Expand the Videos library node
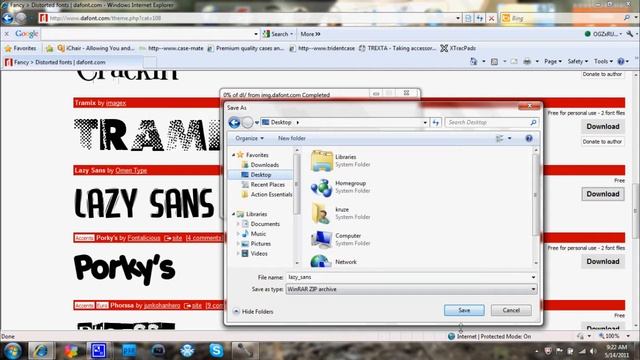Screen dimensions: 640x360 point(238,253)
